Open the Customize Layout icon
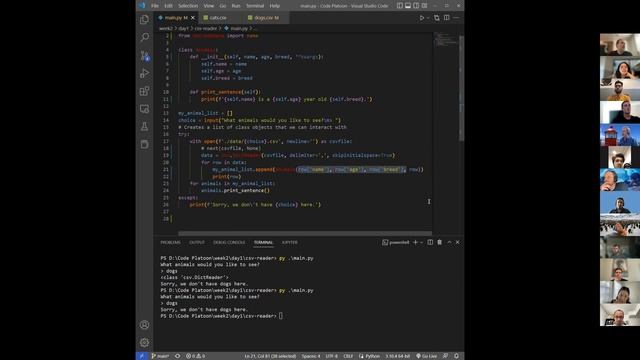Viewport: 640px width, 360px height. click(x=424, y=6)
